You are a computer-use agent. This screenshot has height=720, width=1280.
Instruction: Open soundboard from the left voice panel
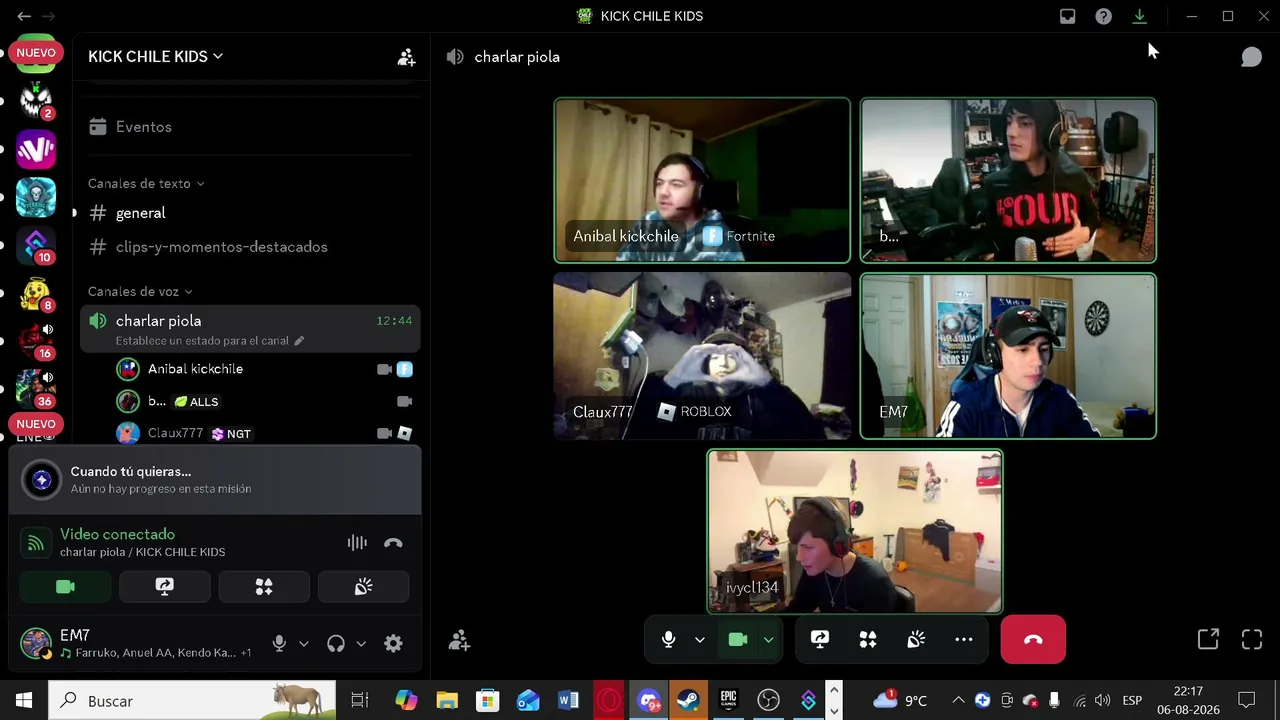[363, 587]
